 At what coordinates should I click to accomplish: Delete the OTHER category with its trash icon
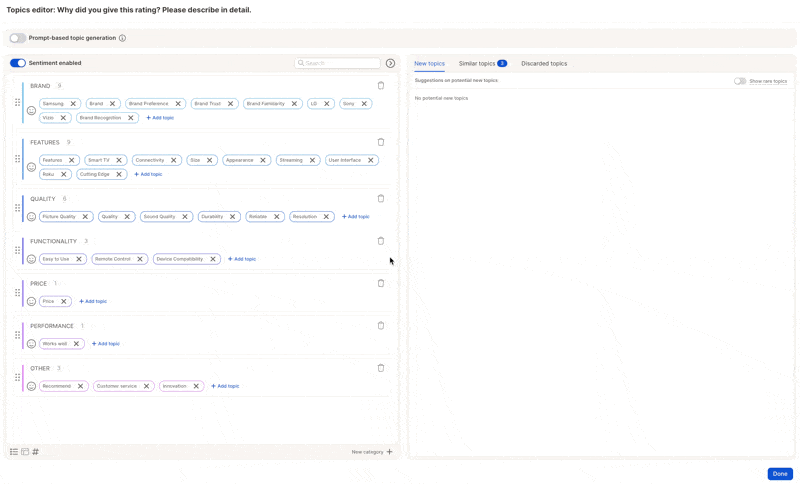click(x=381, y=368)
